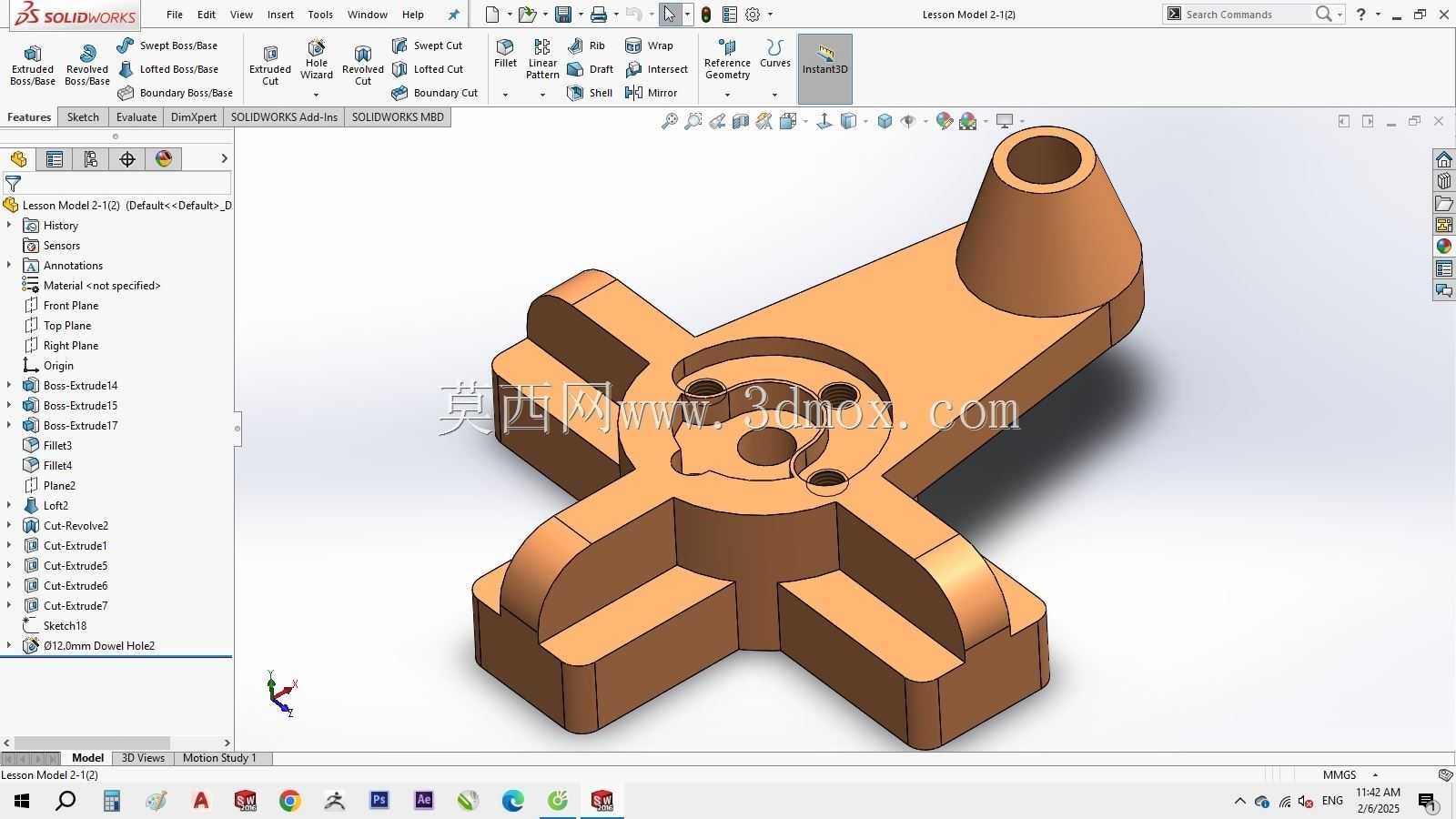
Task: Open the Reference Geometry dropdown arrow
Action: point(727,95)
